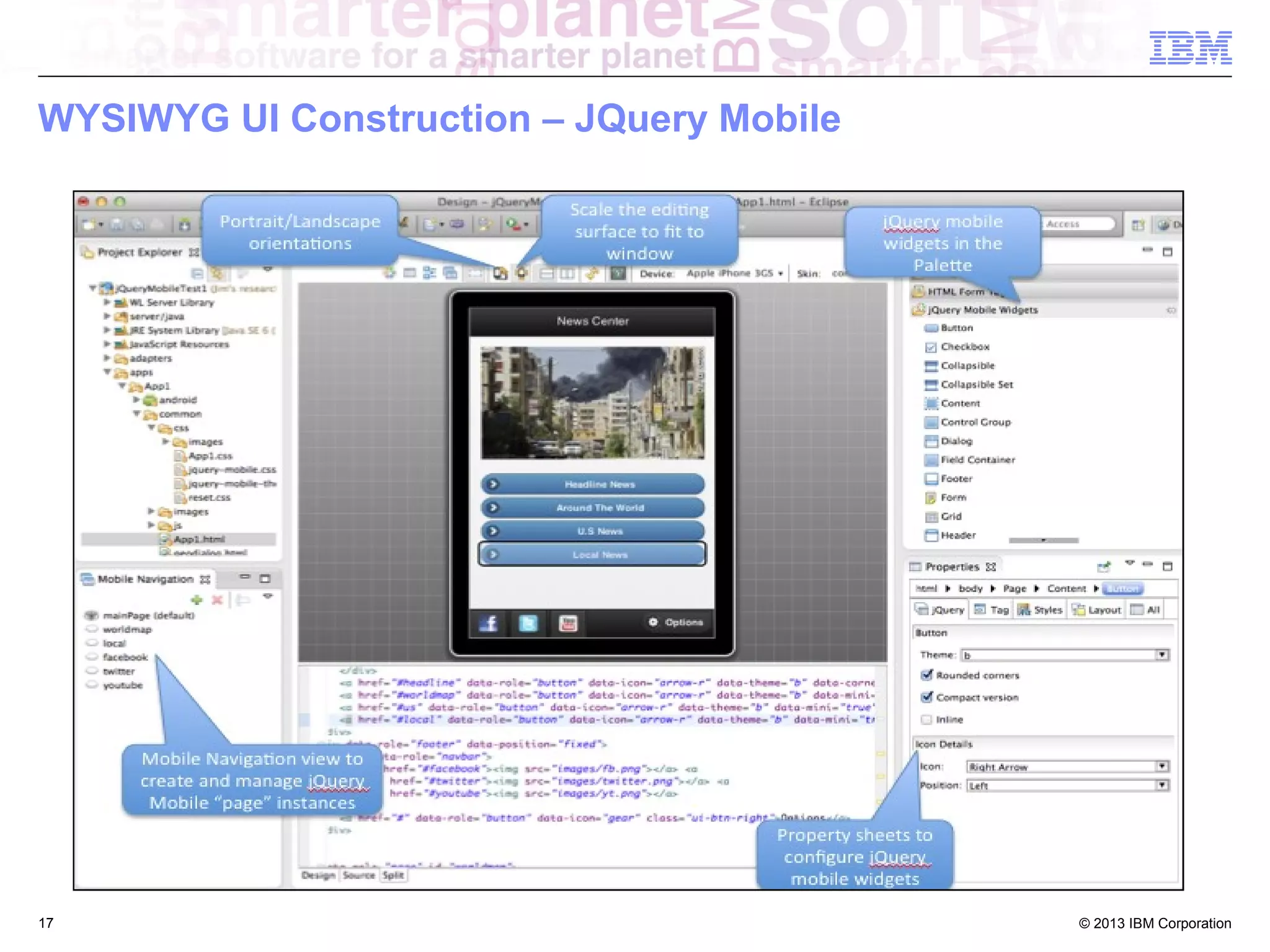Select worldmap page in Mobile Navigation
Screen dimensions: 1270x952
pyautogui.click(x=127, y=629)
